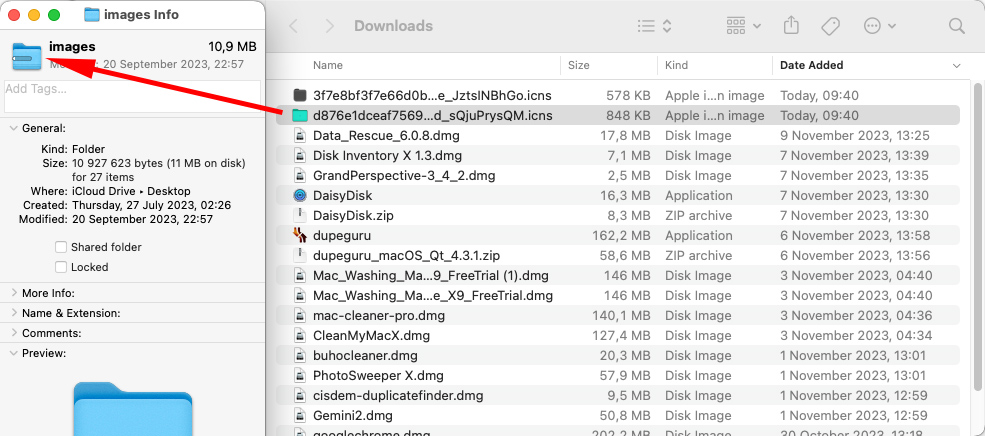Enable the Shared folder checkbox

tap(61, 247)
